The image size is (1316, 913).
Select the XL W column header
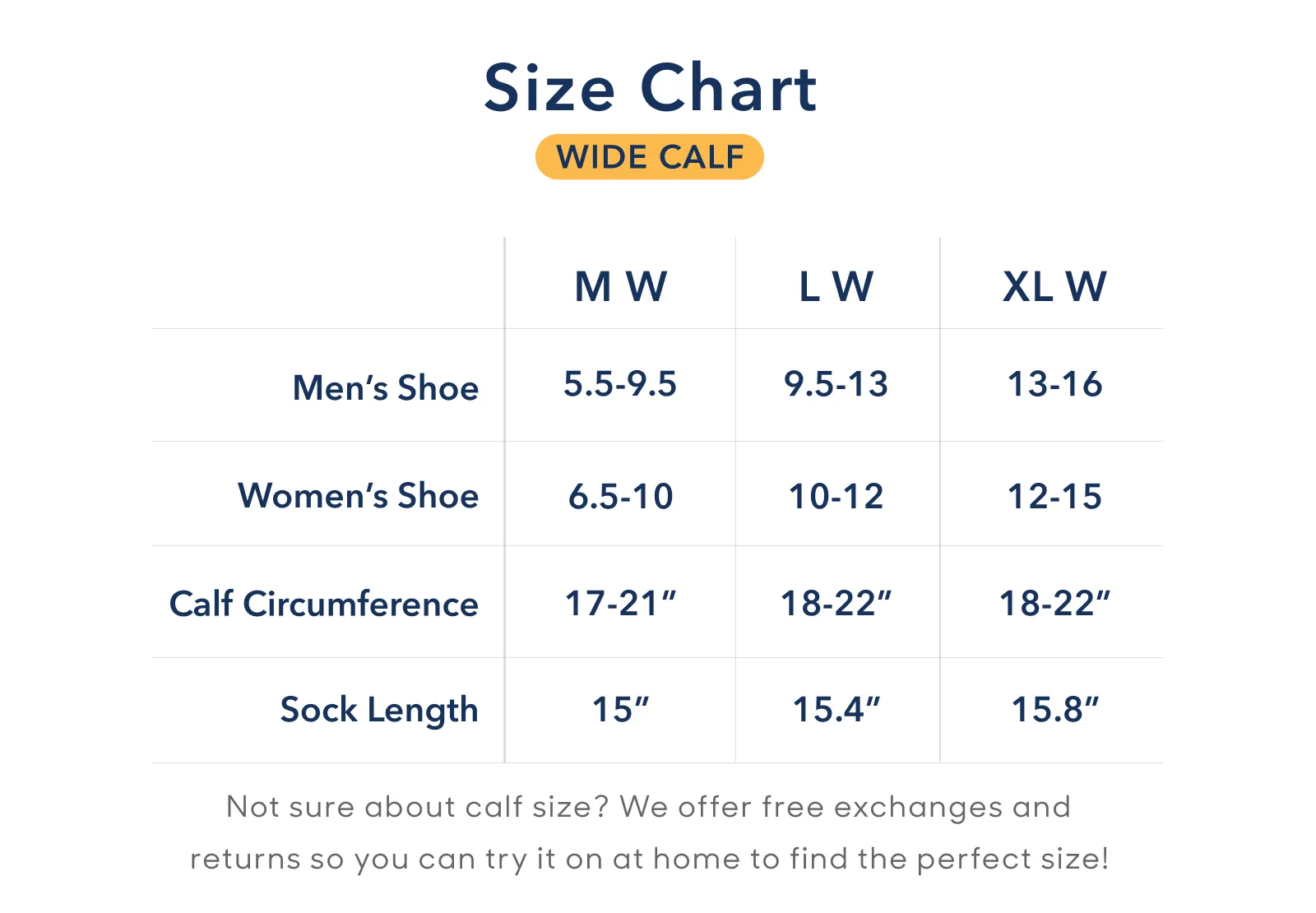[x=1054, y=287]
